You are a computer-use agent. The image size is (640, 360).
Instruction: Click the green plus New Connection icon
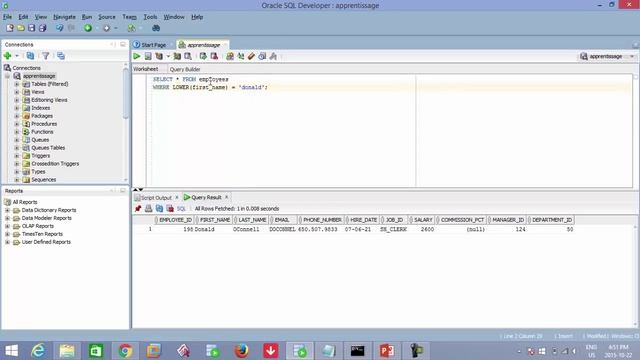click(7, 56)
